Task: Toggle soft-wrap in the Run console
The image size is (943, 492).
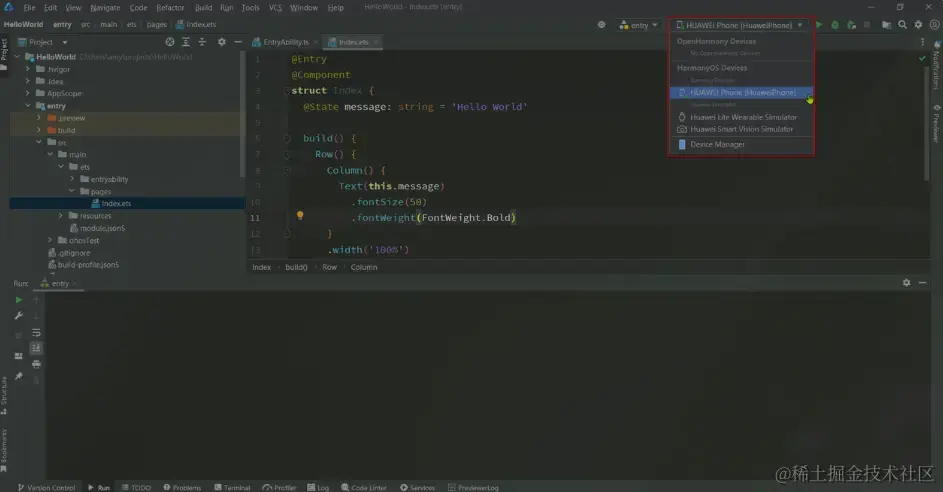Action: [x=36, y=332]
